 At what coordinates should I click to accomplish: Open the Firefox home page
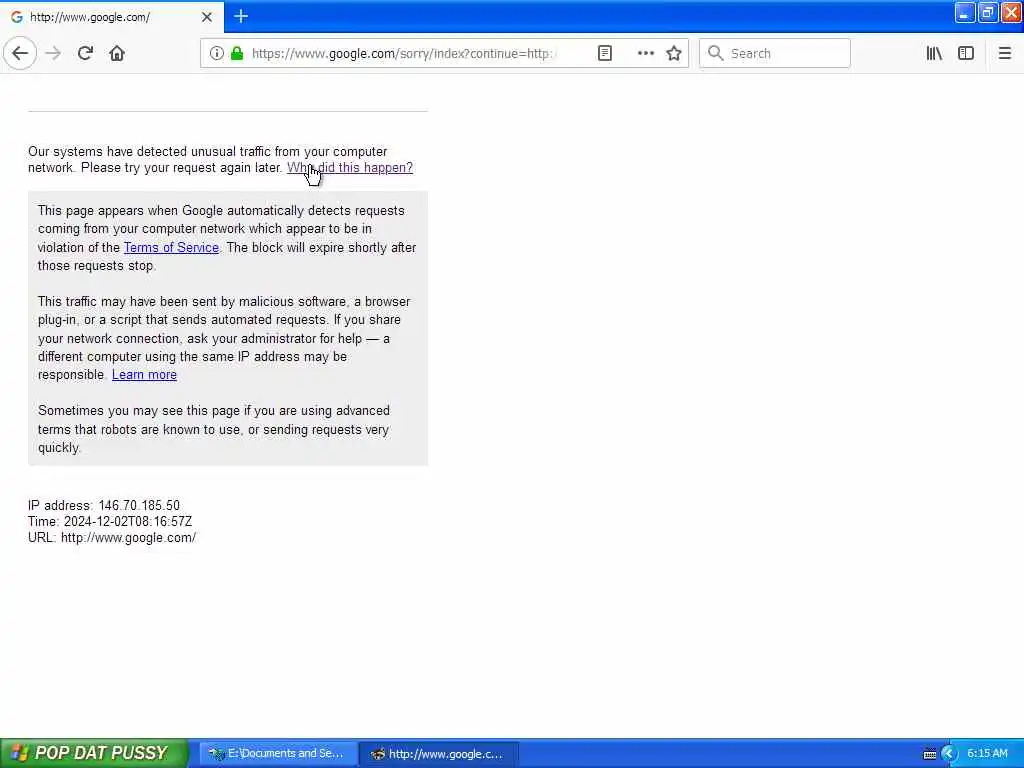117,54
